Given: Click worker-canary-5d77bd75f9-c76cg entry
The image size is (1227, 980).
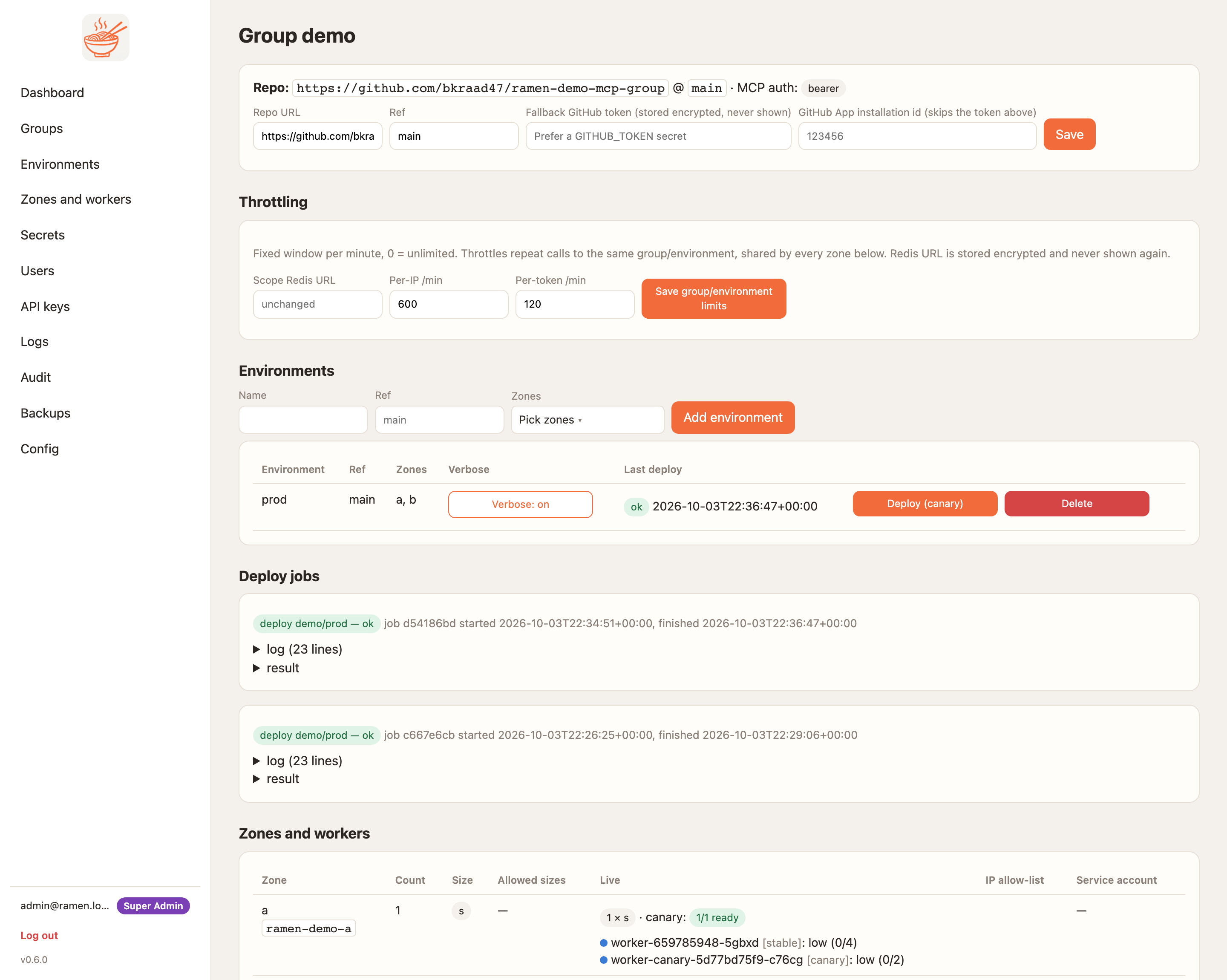Looking at the screenshot, I should click(752, 960).
